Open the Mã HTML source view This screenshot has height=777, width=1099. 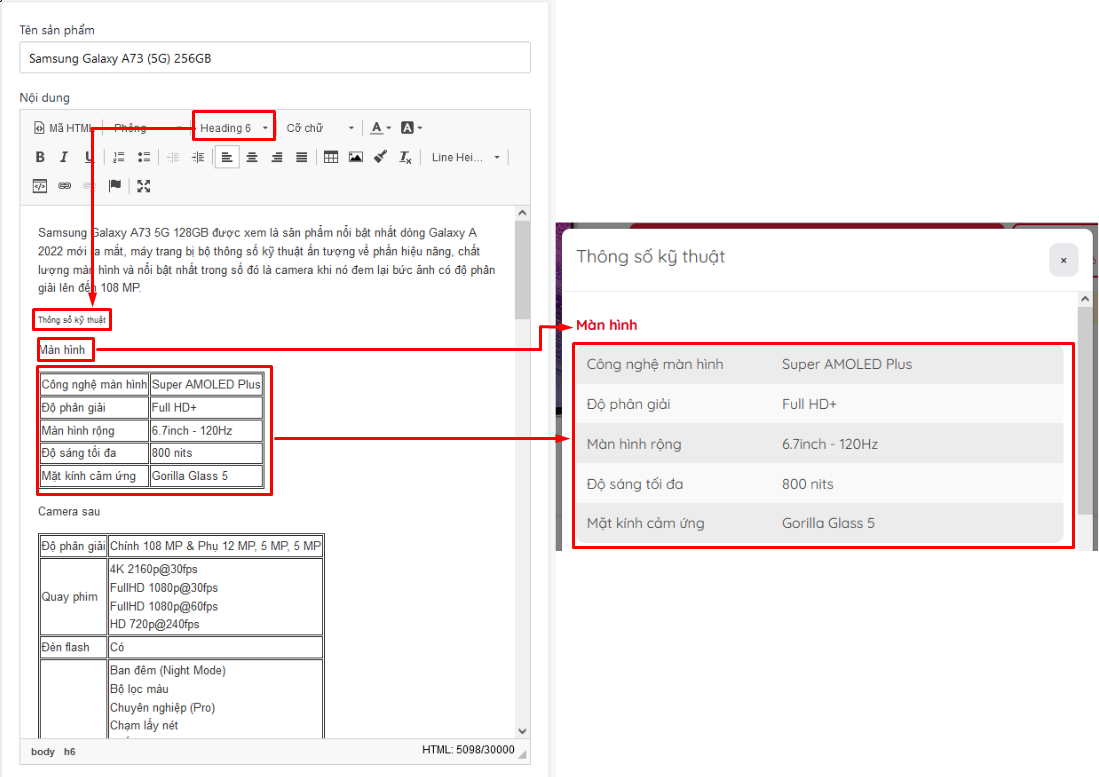[62, 128]
